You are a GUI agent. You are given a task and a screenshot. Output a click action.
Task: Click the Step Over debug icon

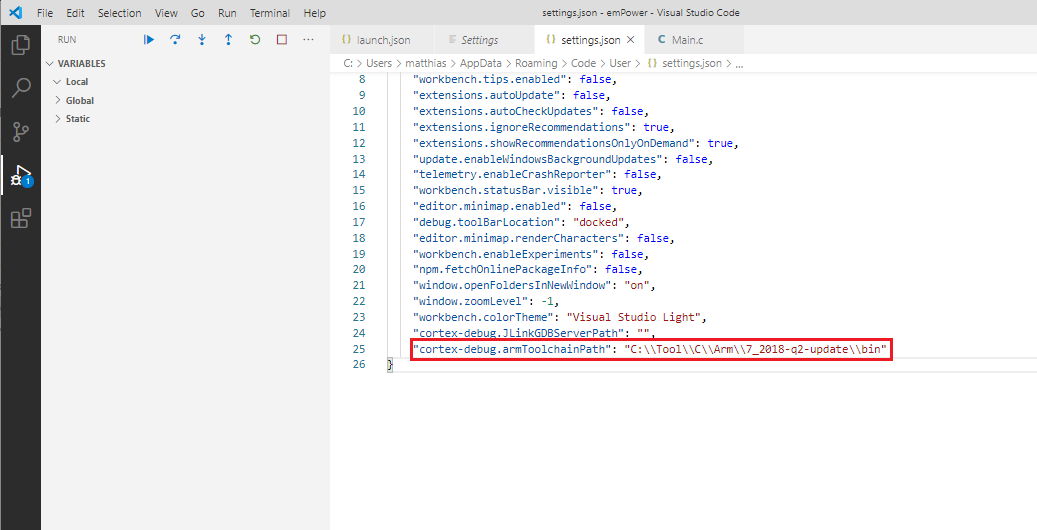[x=175, y=40]
